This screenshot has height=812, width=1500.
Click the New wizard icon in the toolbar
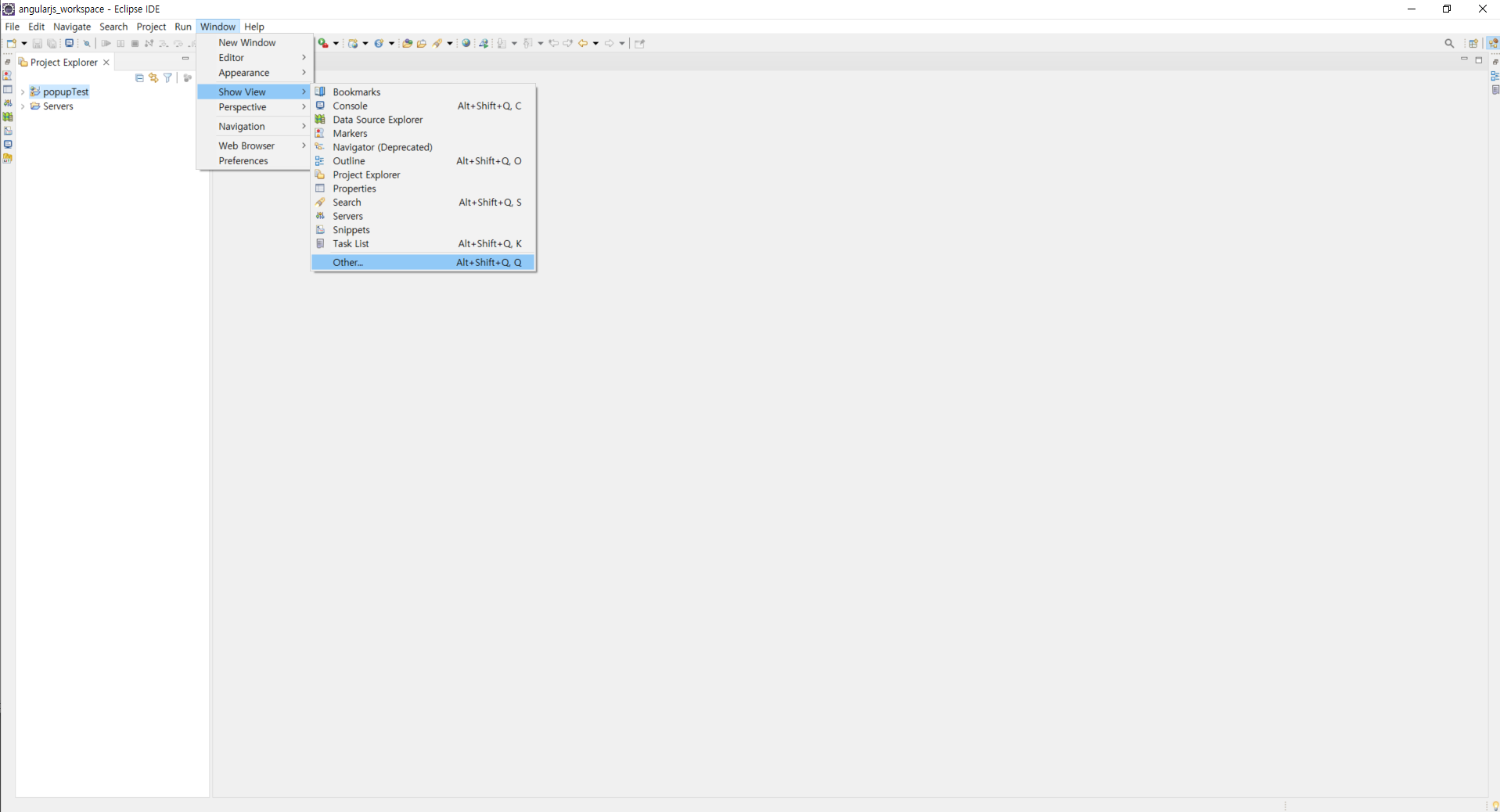12,44
